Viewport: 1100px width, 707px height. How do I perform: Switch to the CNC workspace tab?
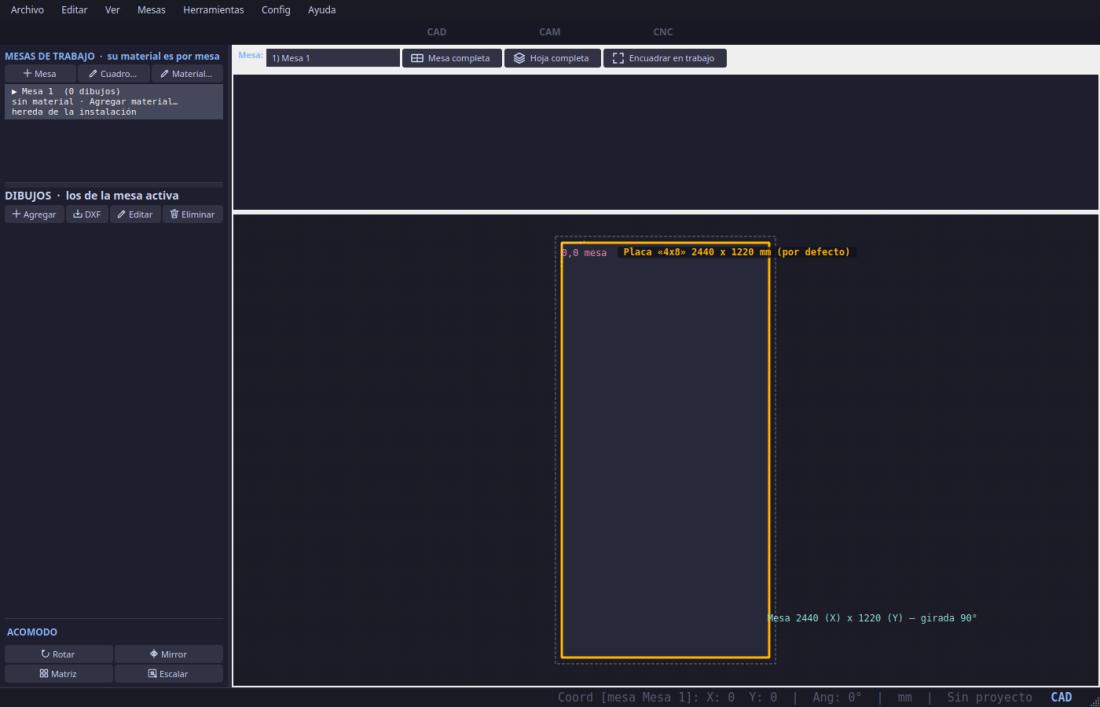pos(663,32)
